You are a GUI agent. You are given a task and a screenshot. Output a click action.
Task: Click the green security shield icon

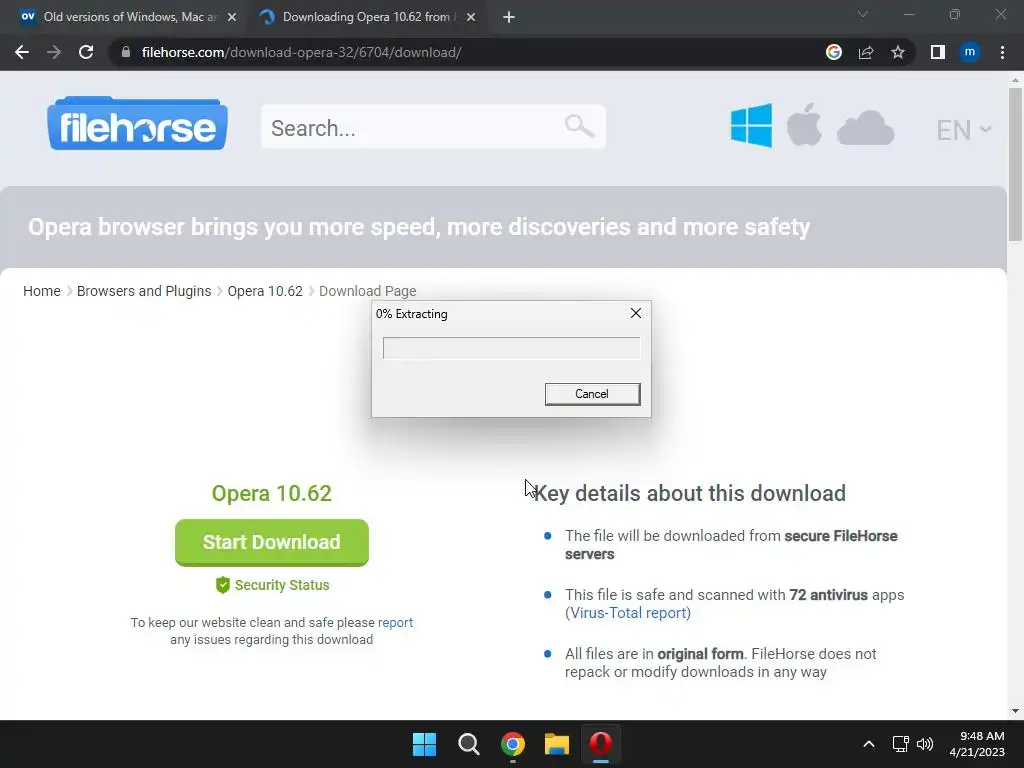click(x=223, y=585)
